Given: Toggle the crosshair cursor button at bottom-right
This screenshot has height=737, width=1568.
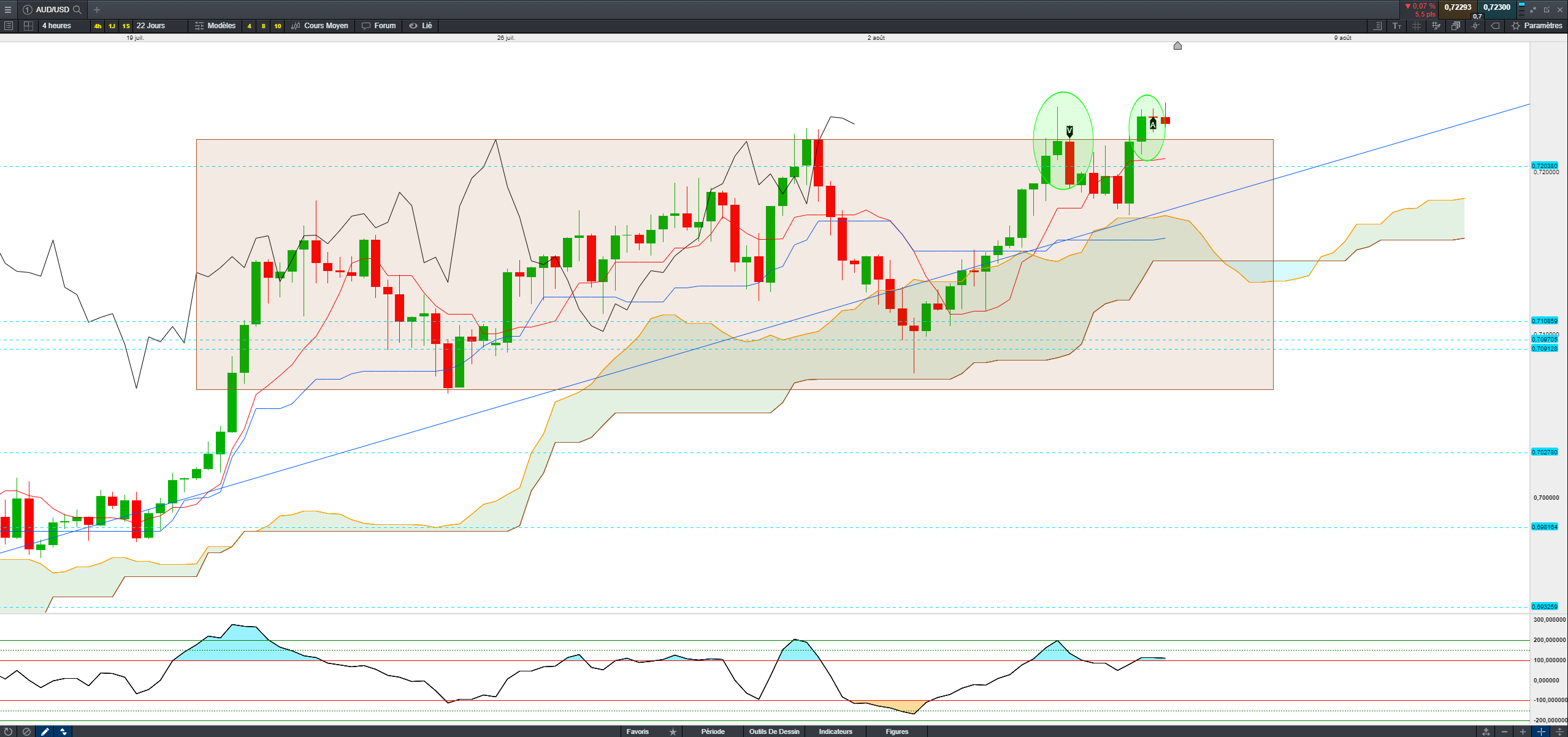Looking at the screenshot, I should 1541,731.
